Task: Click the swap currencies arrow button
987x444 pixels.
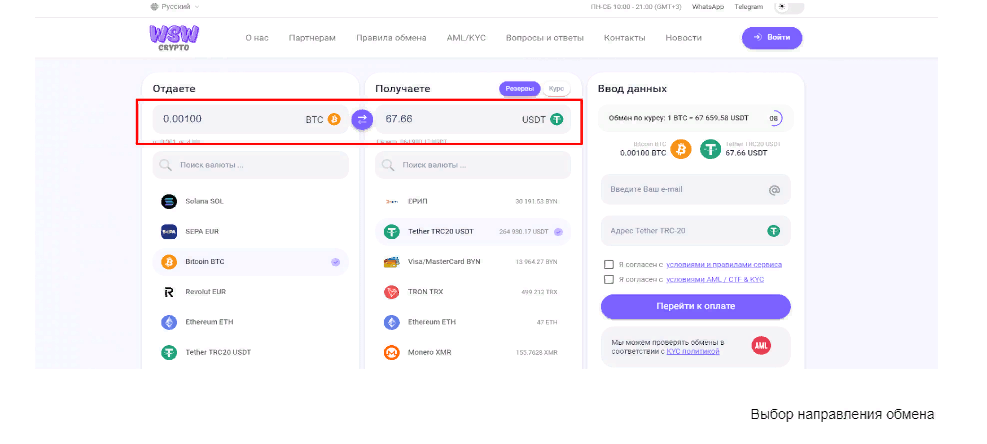Action: pos(362,119)
